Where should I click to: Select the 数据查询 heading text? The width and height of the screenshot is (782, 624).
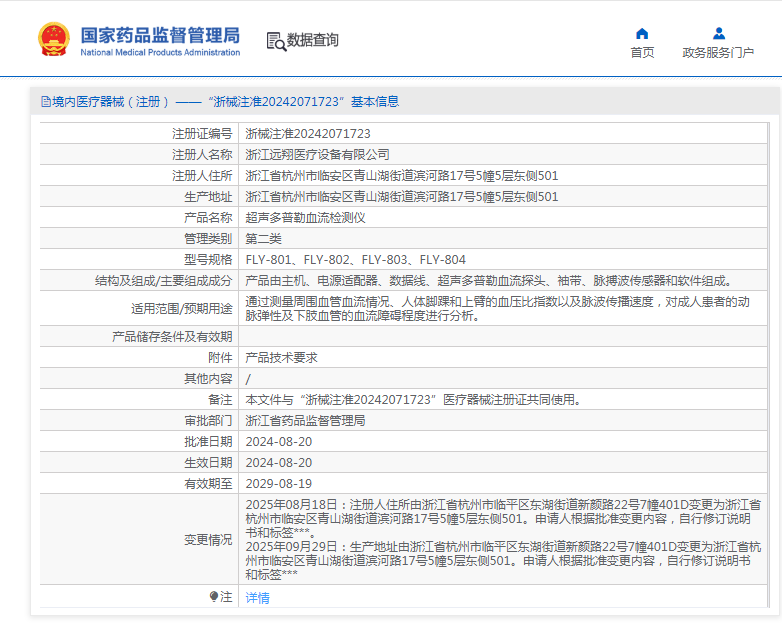tap(313, 41)
